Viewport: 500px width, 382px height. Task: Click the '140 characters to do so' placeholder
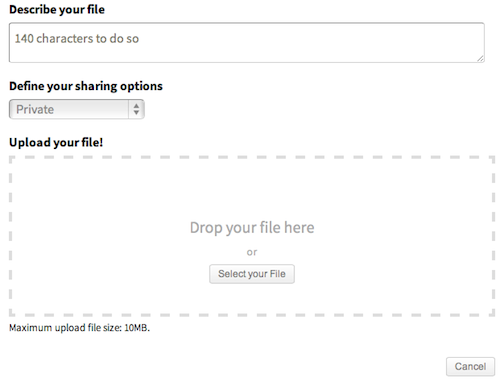point(77,39)
